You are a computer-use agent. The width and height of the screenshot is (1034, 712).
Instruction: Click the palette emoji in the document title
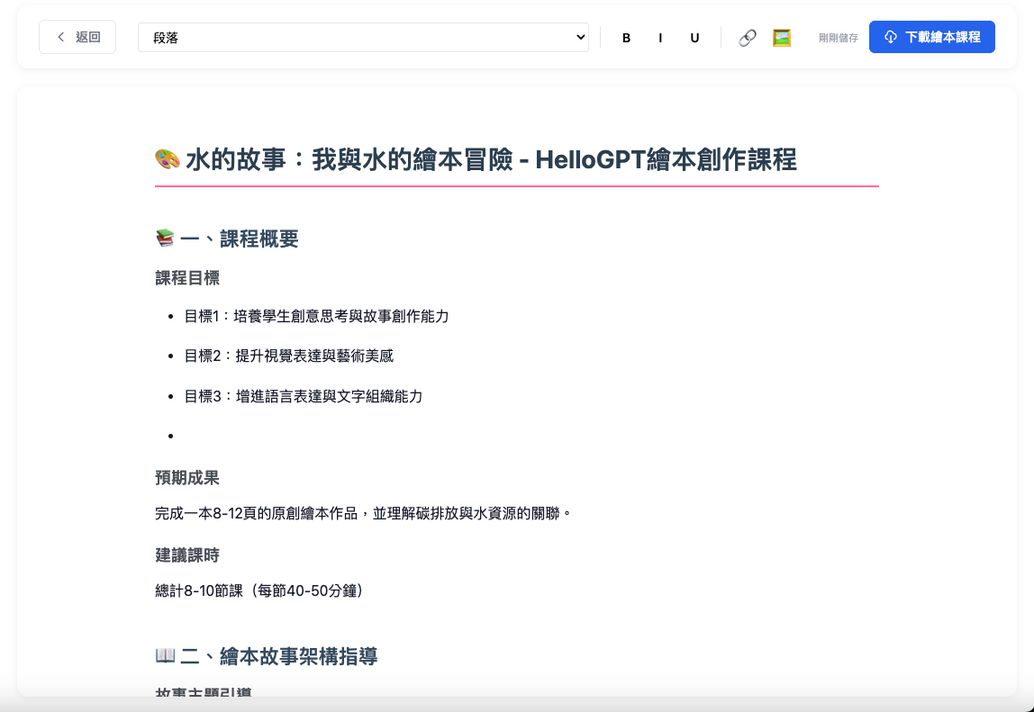tap(166, 159)
